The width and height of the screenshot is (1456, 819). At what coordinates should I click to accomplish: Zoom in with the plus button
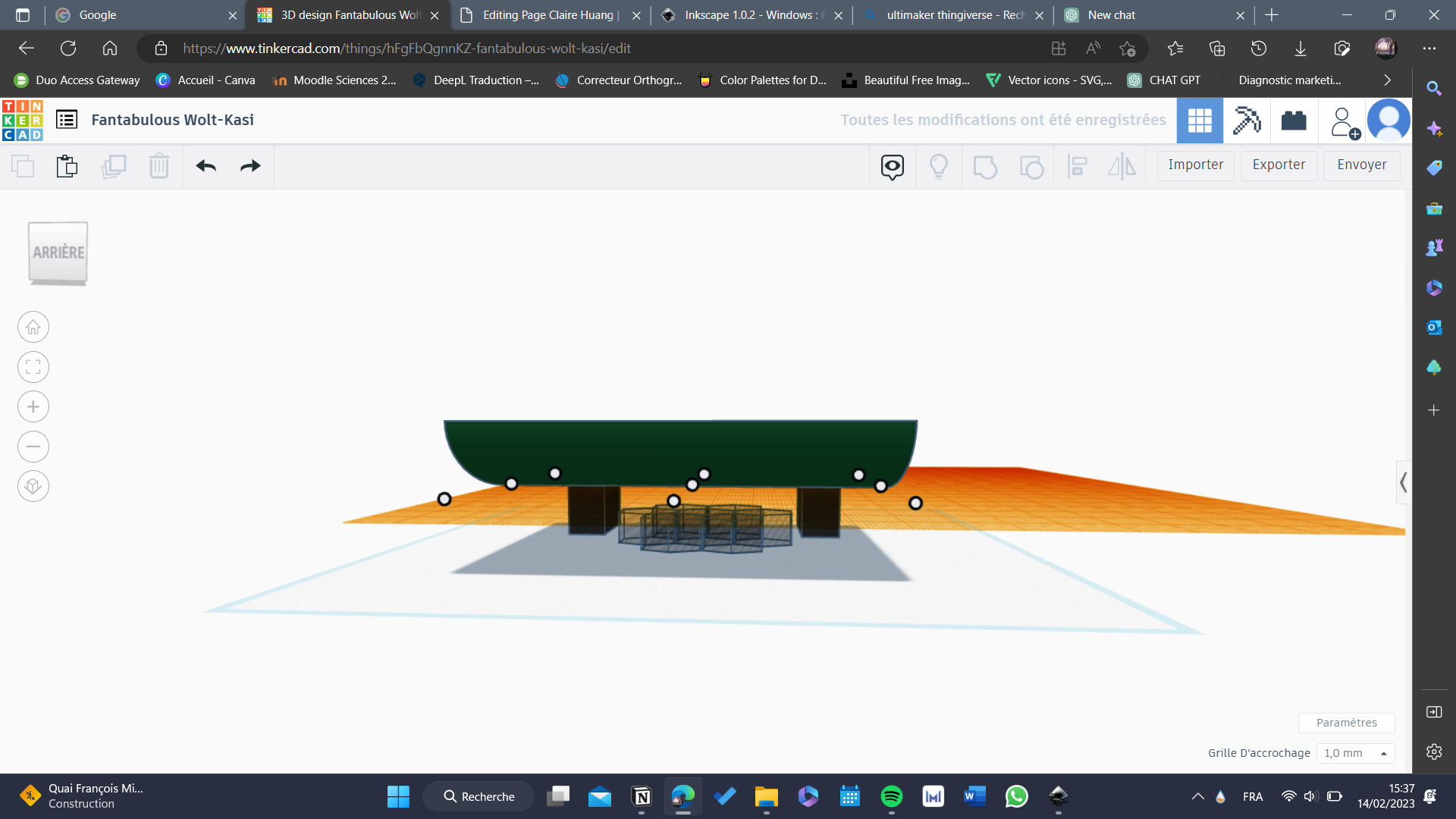pos(33,407)
